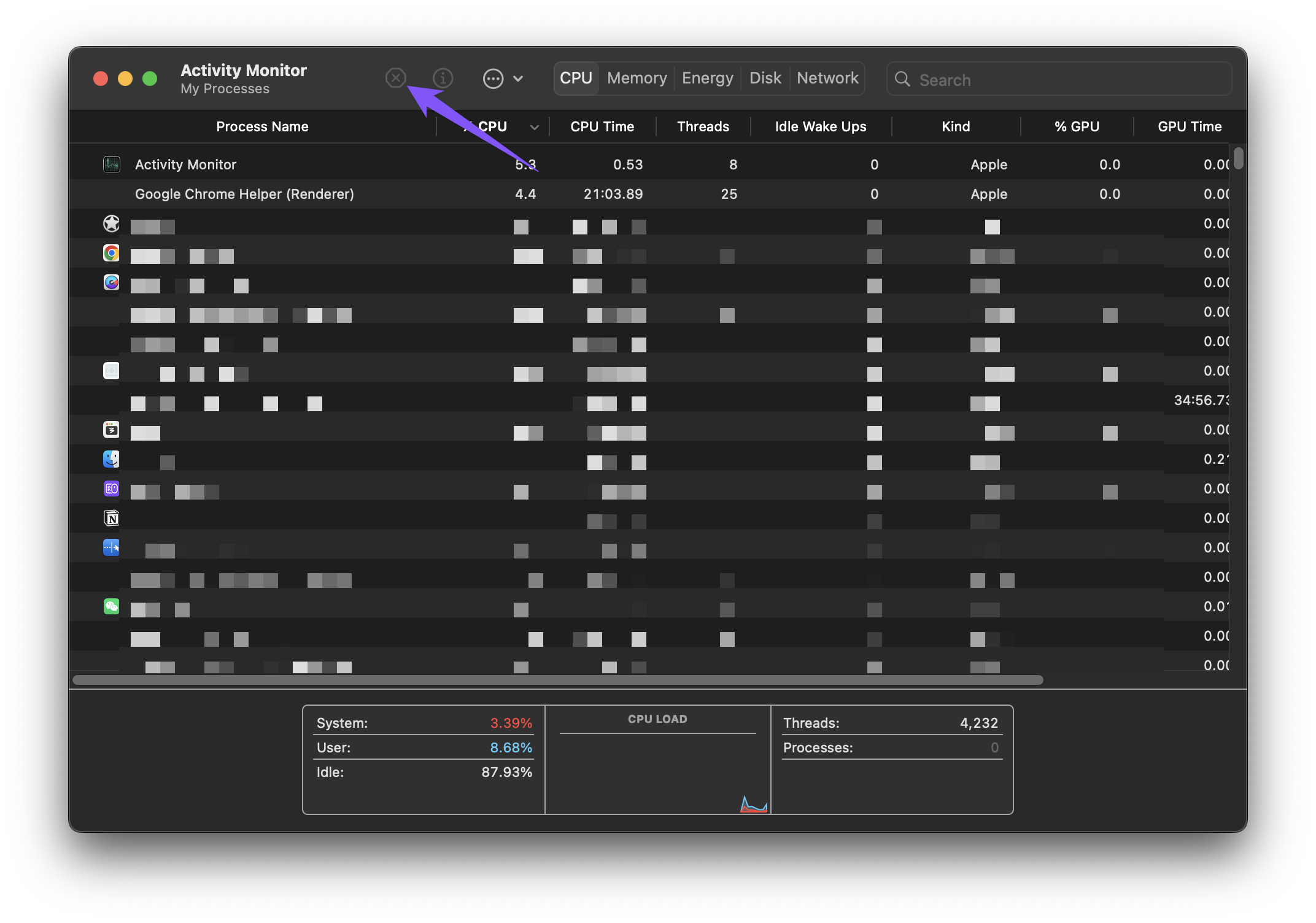Click the horizontal scrollbar below the process list
This screenshot has height=923, width=1316.
pos(557,680)
